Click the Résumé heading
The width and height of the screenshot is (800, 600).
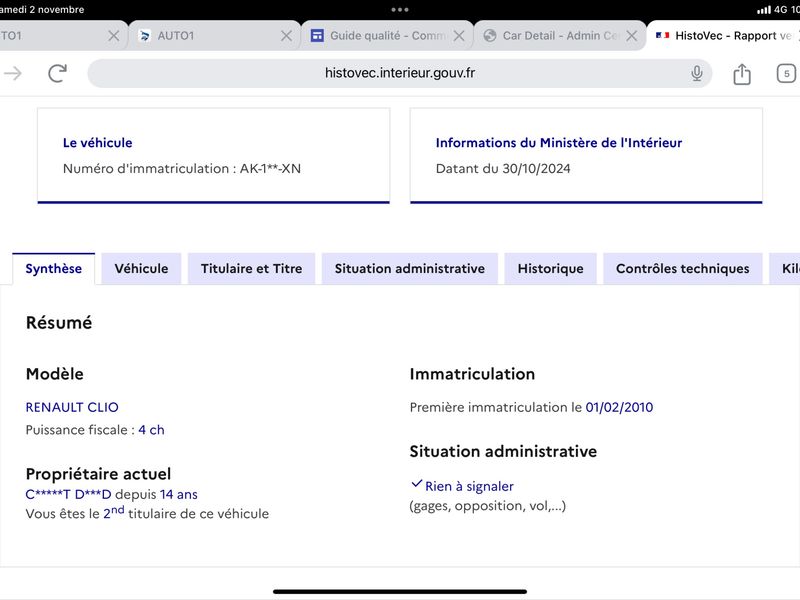click(59, 323)
